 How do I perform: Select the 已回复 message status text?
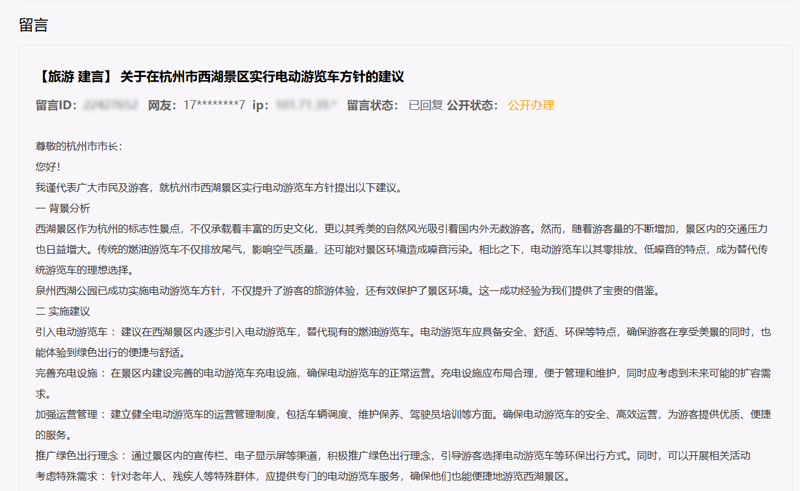point(424,105)
